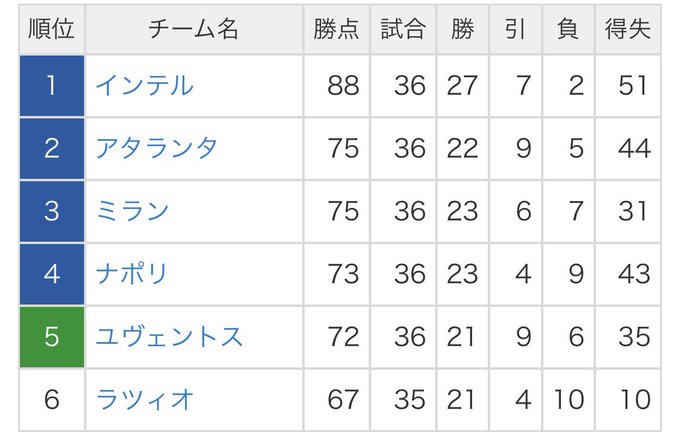
Task: Open the アタランタ team link
Action: coord(156,148)
